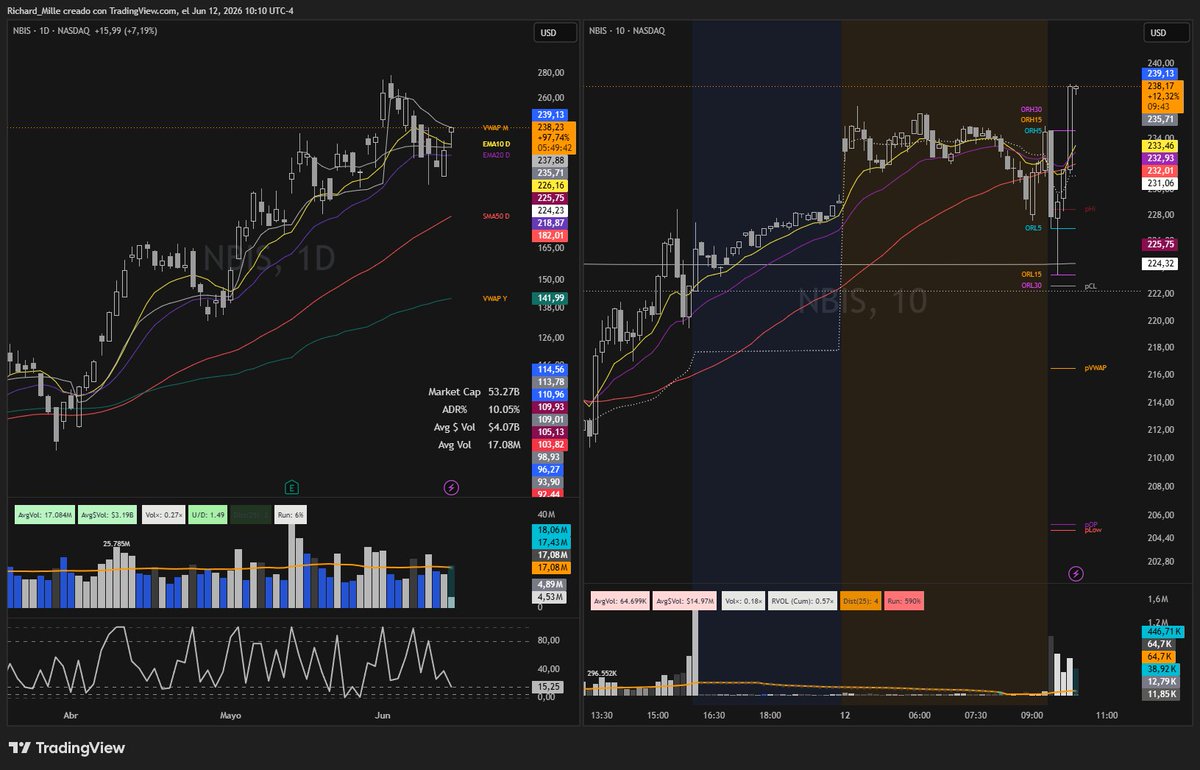Click the maroon 225,75 tag on 10-minute axis
This screenshot has width=1200, height=770.
coord(1160,245)
